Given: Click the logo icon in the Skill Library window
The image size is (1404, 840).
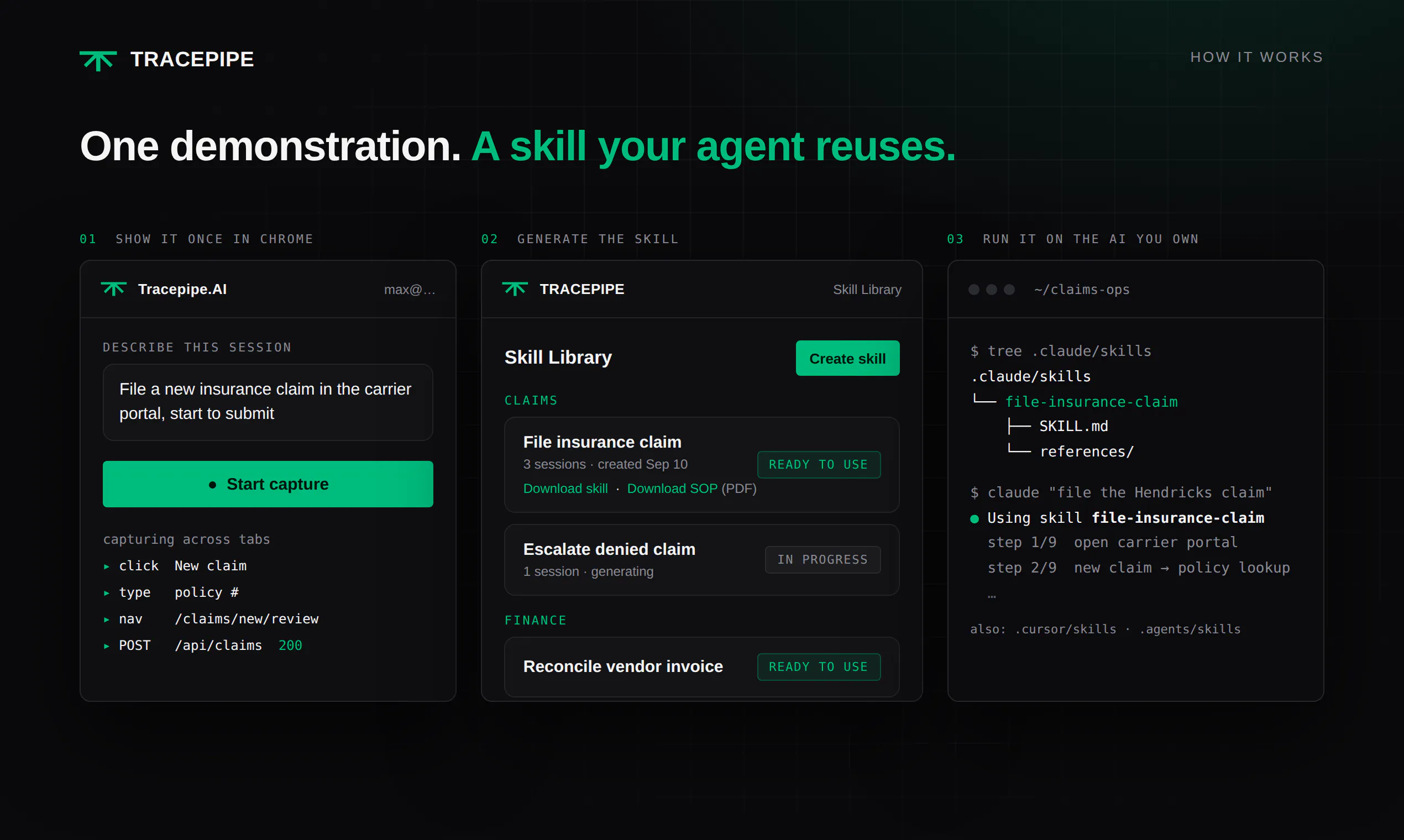Looking at the screenshot, I should click(515, 288).
